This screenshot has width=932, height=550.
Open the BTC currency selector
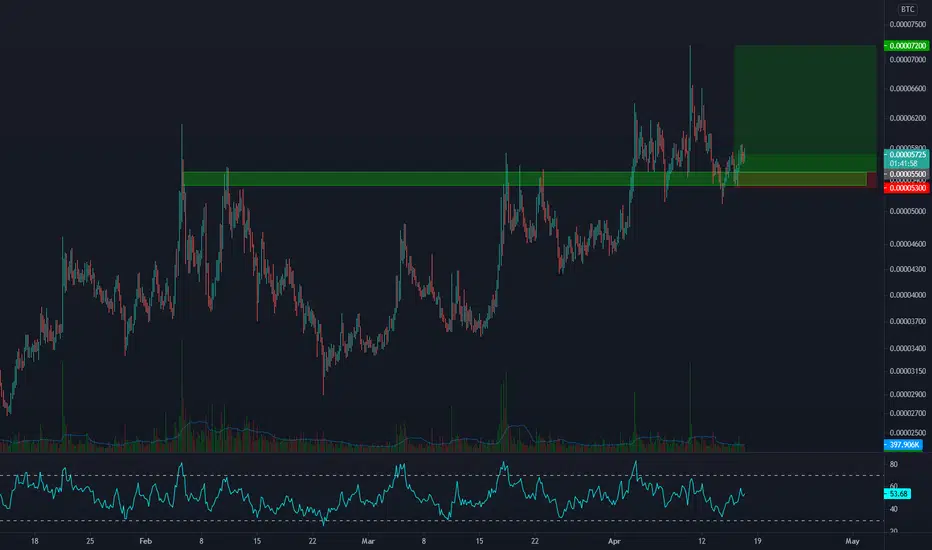pos(908,9)
